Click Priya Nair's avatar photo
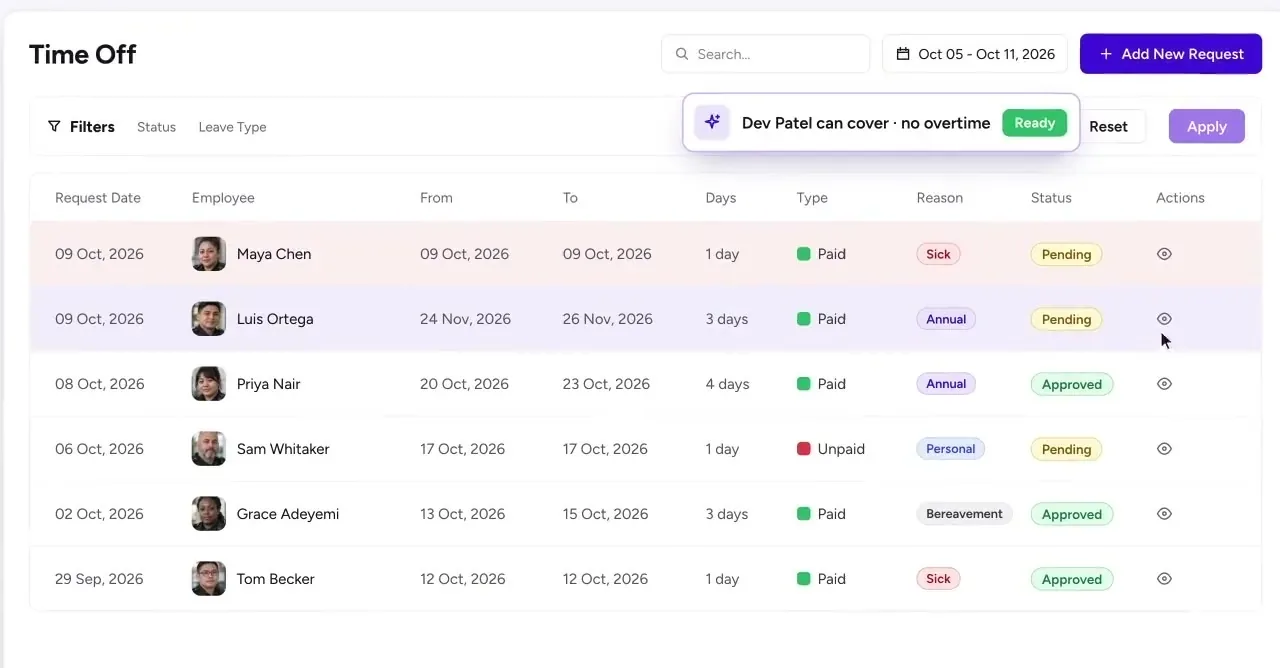Image resolution: width=1280 pixels, height=668 pixels. point(209,384)
